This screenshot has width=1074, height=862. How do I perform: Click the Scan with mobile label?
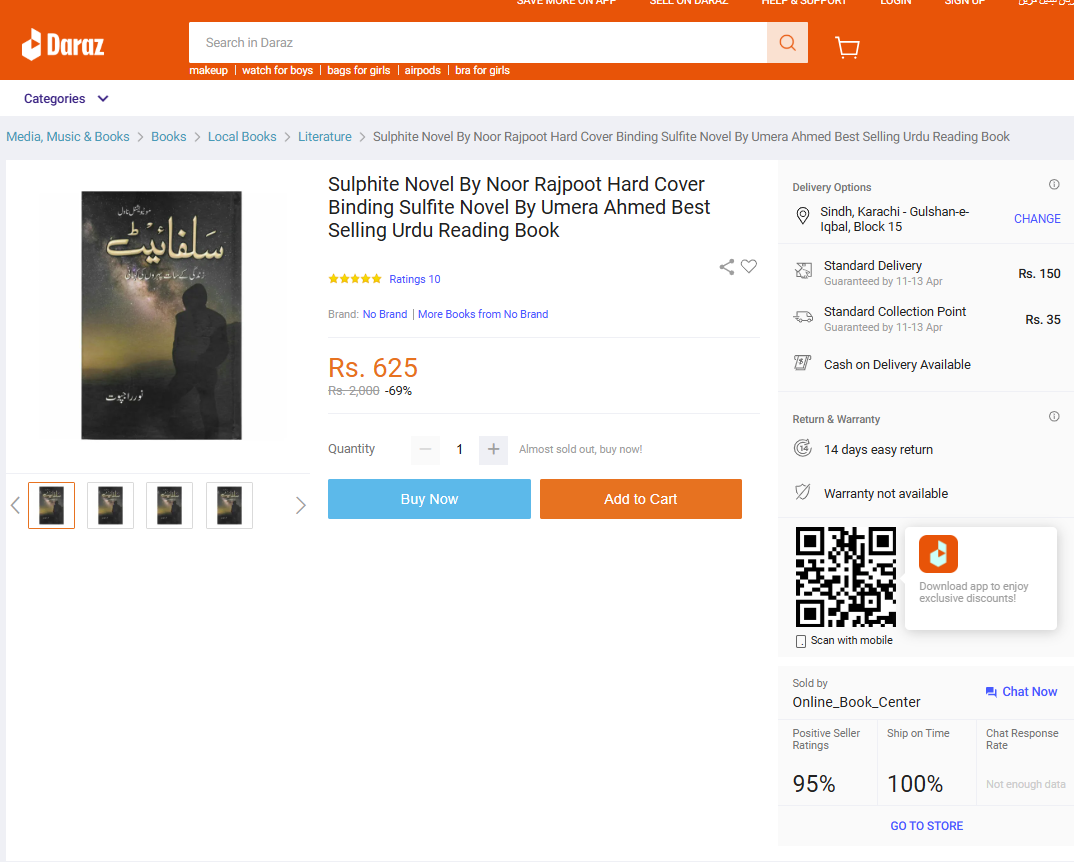(x=851, y=640)
